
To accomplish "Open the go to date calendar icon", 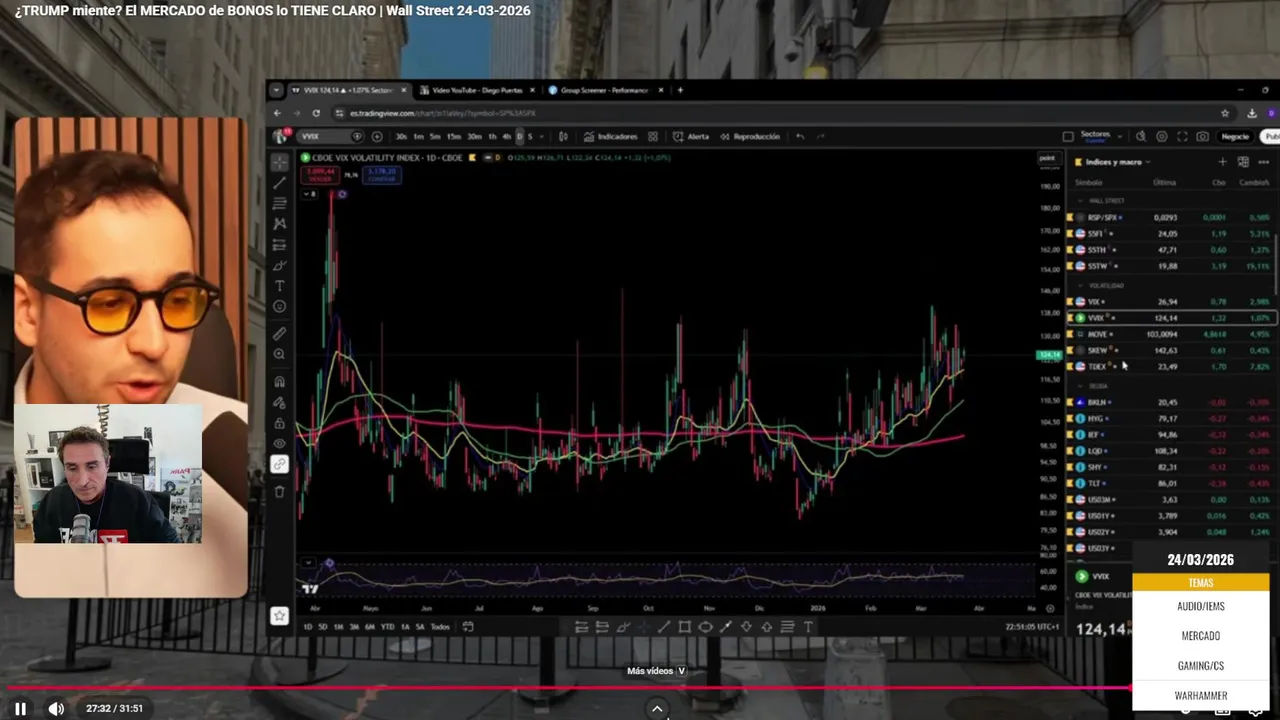I will 468,627.
